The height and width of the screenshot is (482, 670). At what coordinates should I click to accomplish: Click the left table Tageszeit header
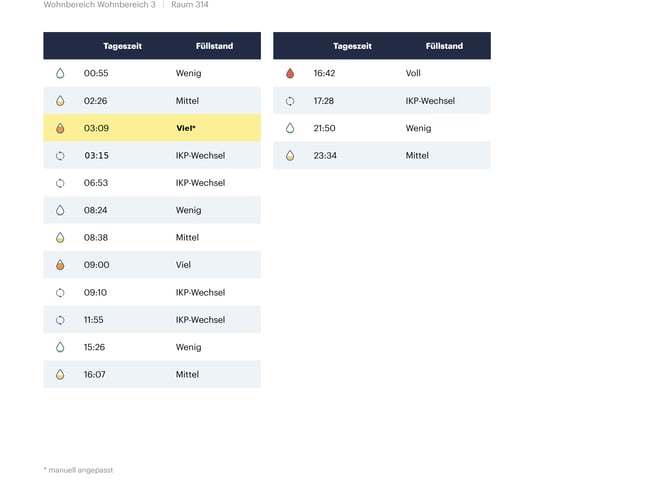click(123, 46)
